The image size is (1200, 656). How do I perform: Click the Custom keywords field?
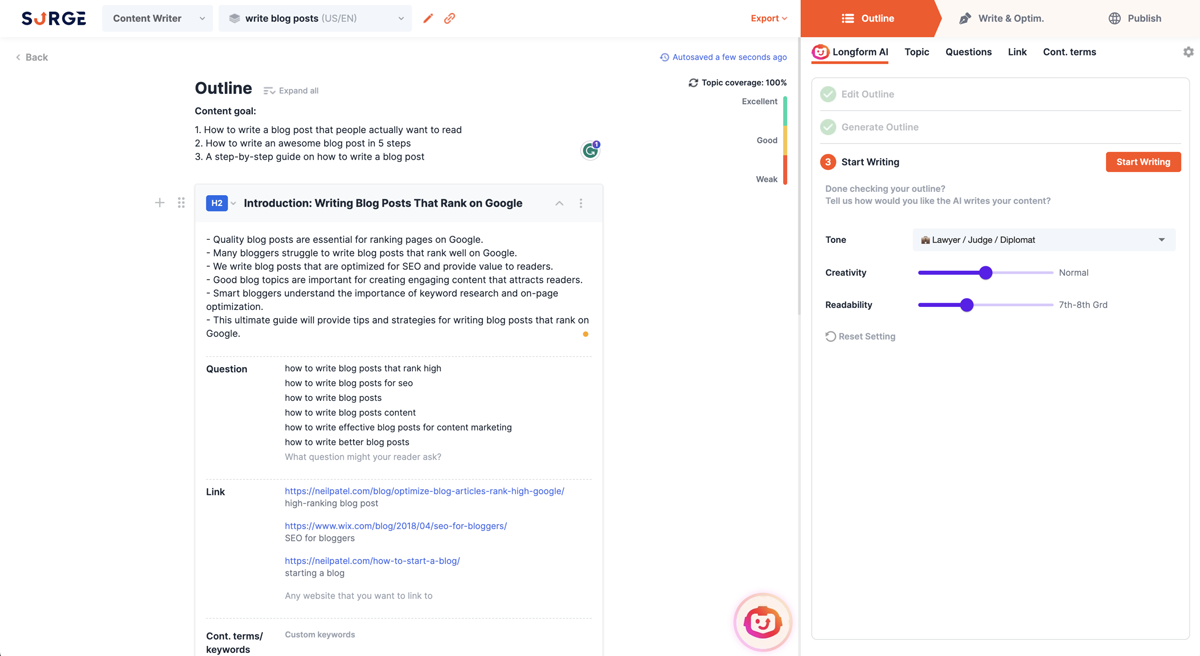[320, 635]
